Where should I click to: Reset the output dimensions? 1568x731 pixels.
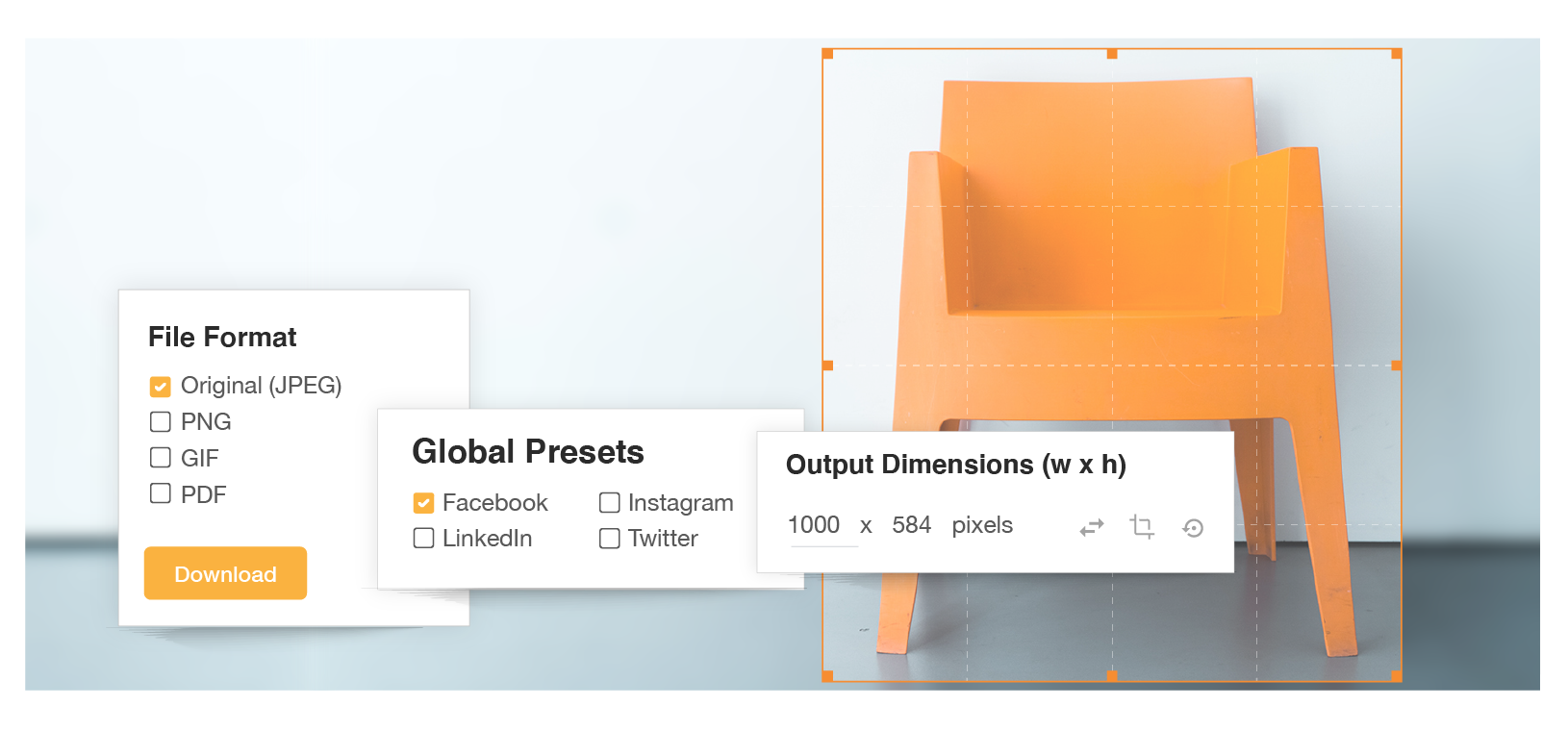pyautogui.click(x=1194, y=527)
